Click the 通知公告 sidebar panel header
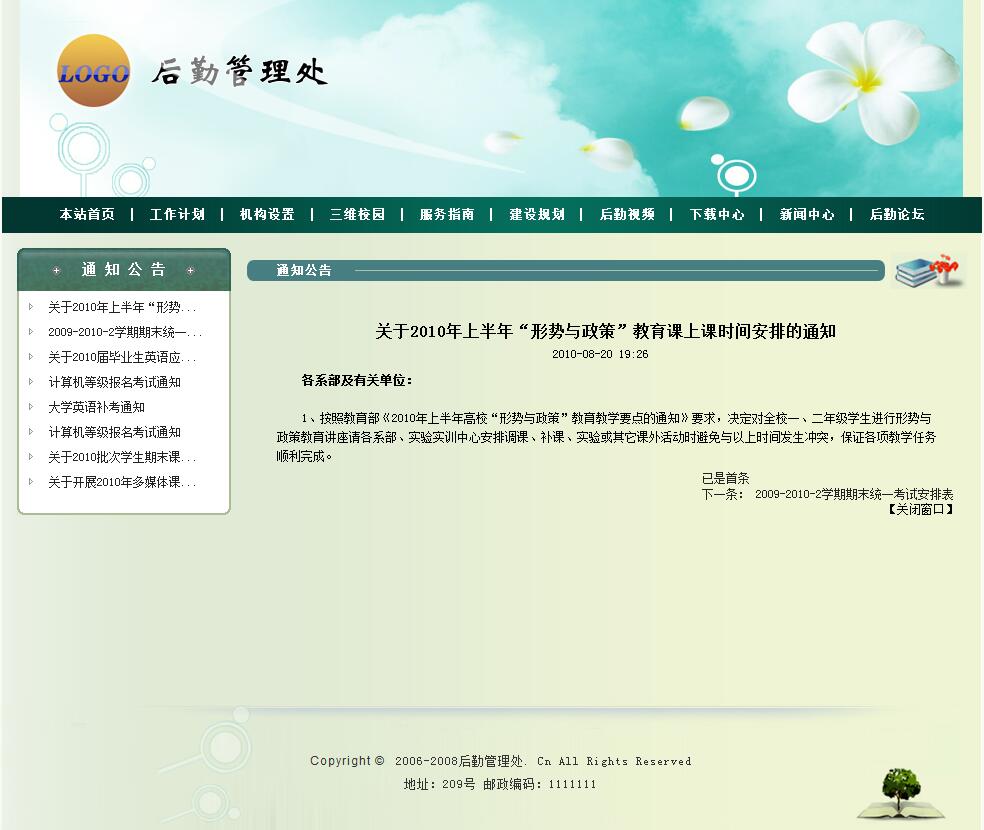This screenshot has width=984, height=830. [124, 270]
